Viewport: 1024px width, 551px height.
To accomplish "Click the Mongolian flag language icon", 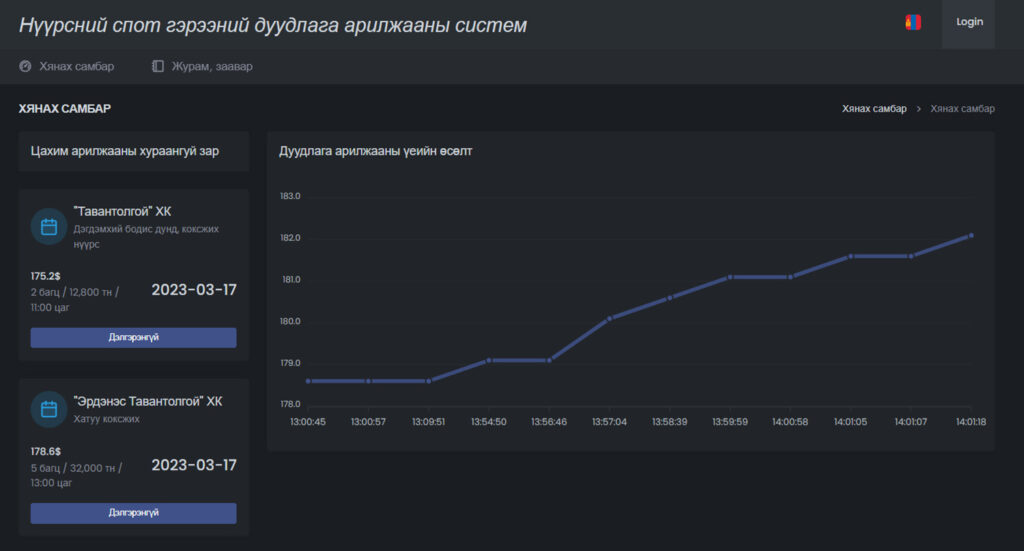I will point(913,22).
